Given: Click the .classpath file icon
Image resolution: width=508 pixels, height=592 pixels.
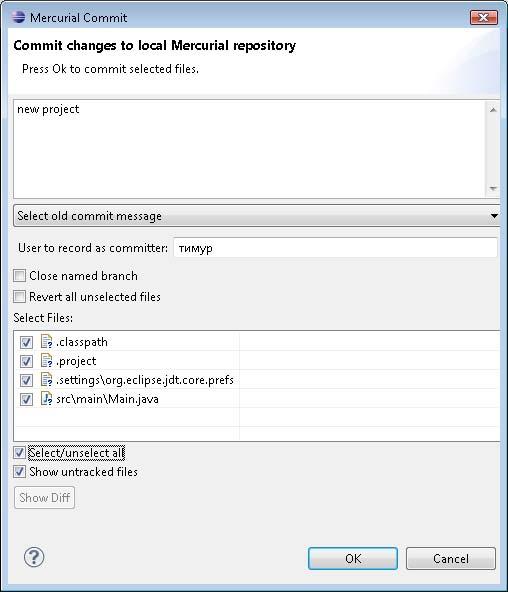Looking at the screenshot, I should [46, 342].
